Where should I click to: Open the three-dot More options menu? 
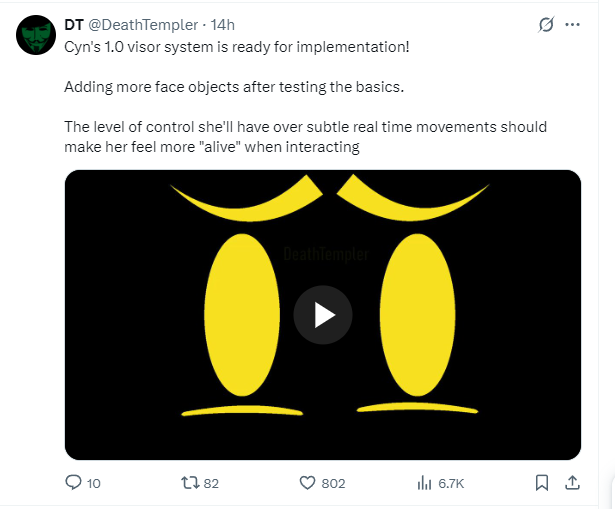pos(572,24)
